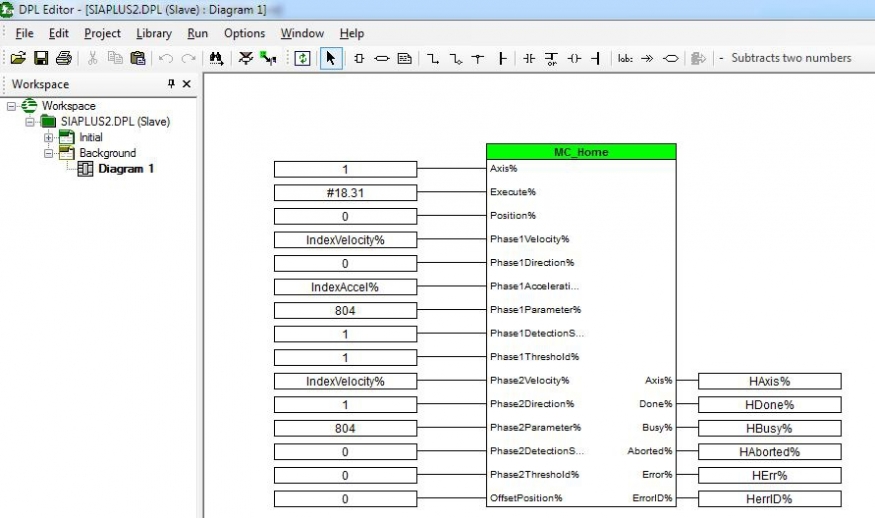Select Diagram 1 in the workspace tree
875x518 pixels.
(125, 169)
